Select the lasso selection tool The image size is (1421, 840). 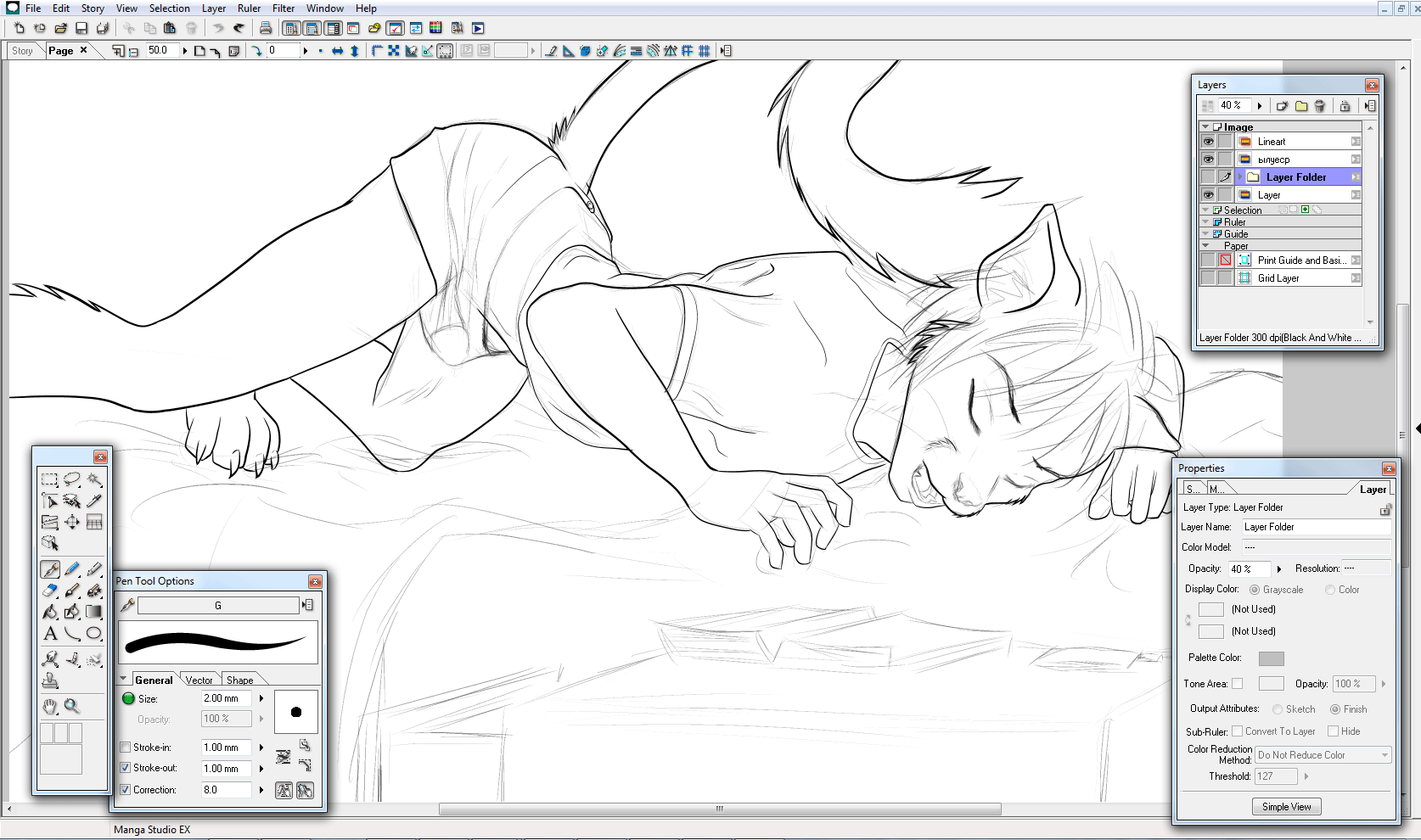(72, 479)
